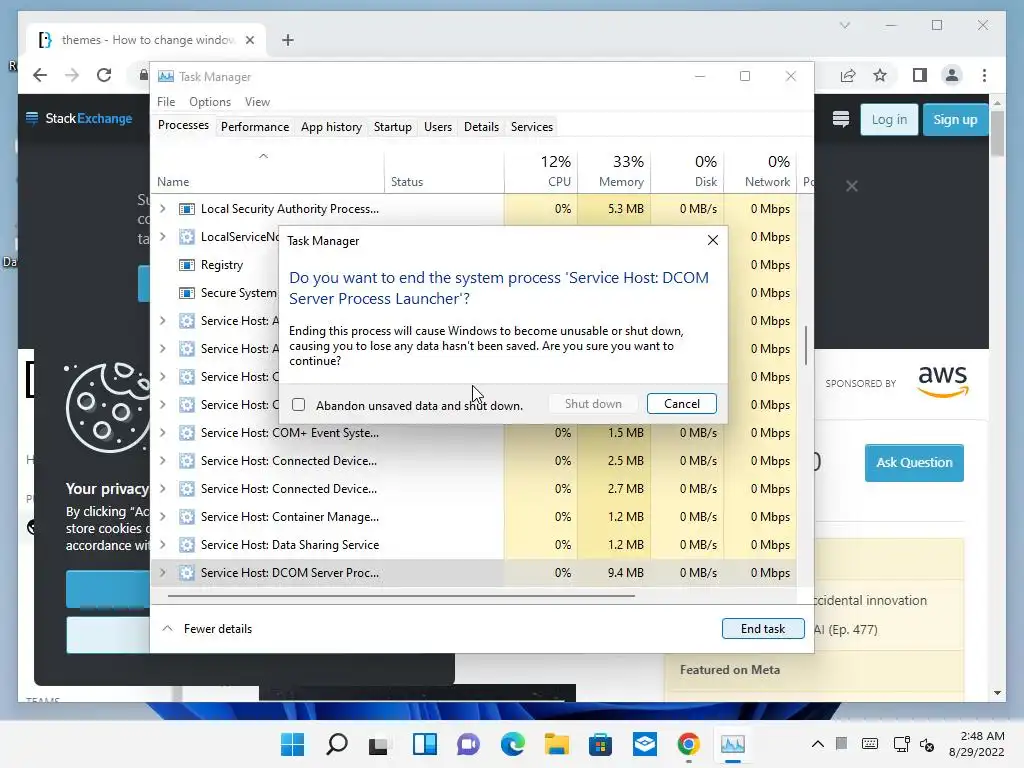Image resolution: width=1024 pixels, height=768 pixels.
Task: Click the Chrome page vertical scrollbar thumb
Action: (x=997, y=133)
